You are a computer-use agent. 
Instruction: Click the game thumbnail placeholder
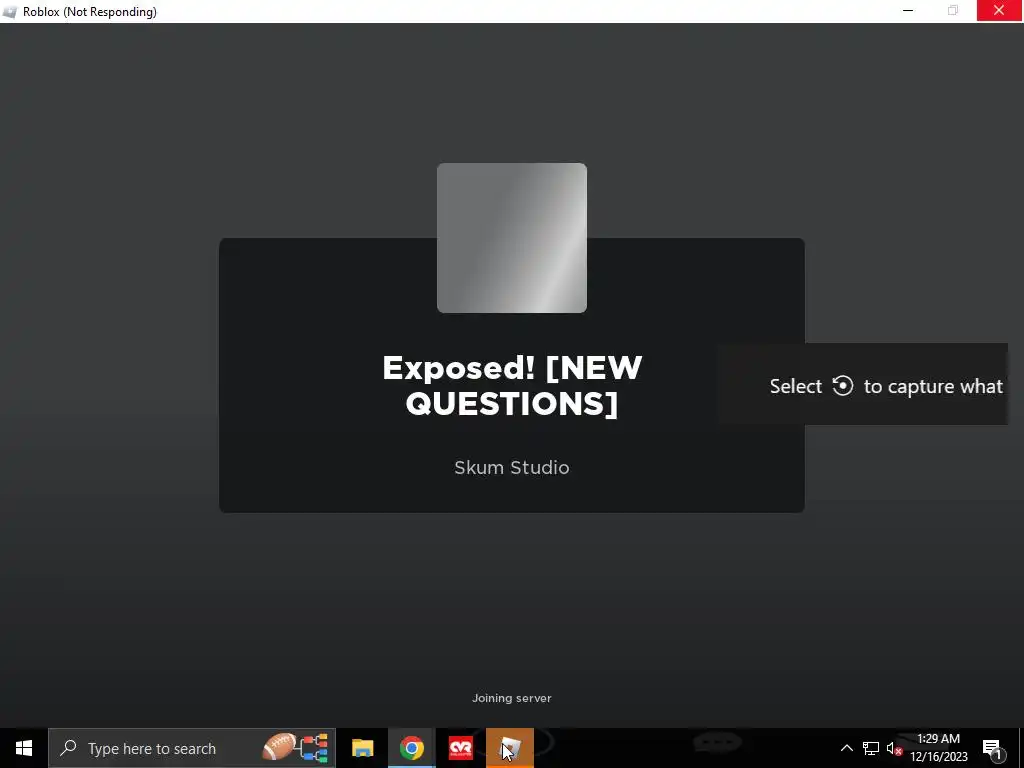pyautogui.click(x=512, y=238)
